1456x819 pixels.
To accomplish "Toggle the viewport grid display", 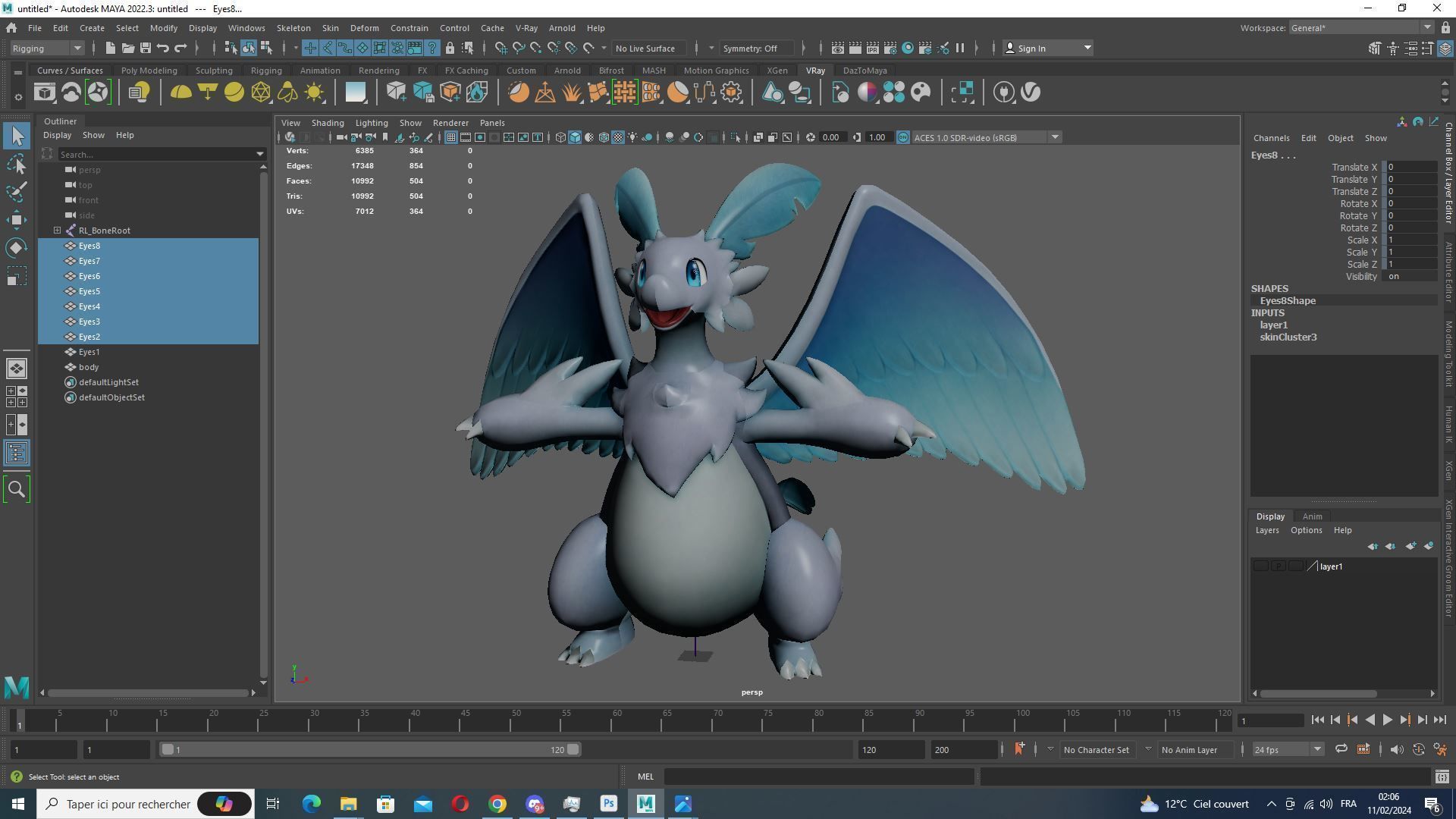I will (x=451, y=137).
